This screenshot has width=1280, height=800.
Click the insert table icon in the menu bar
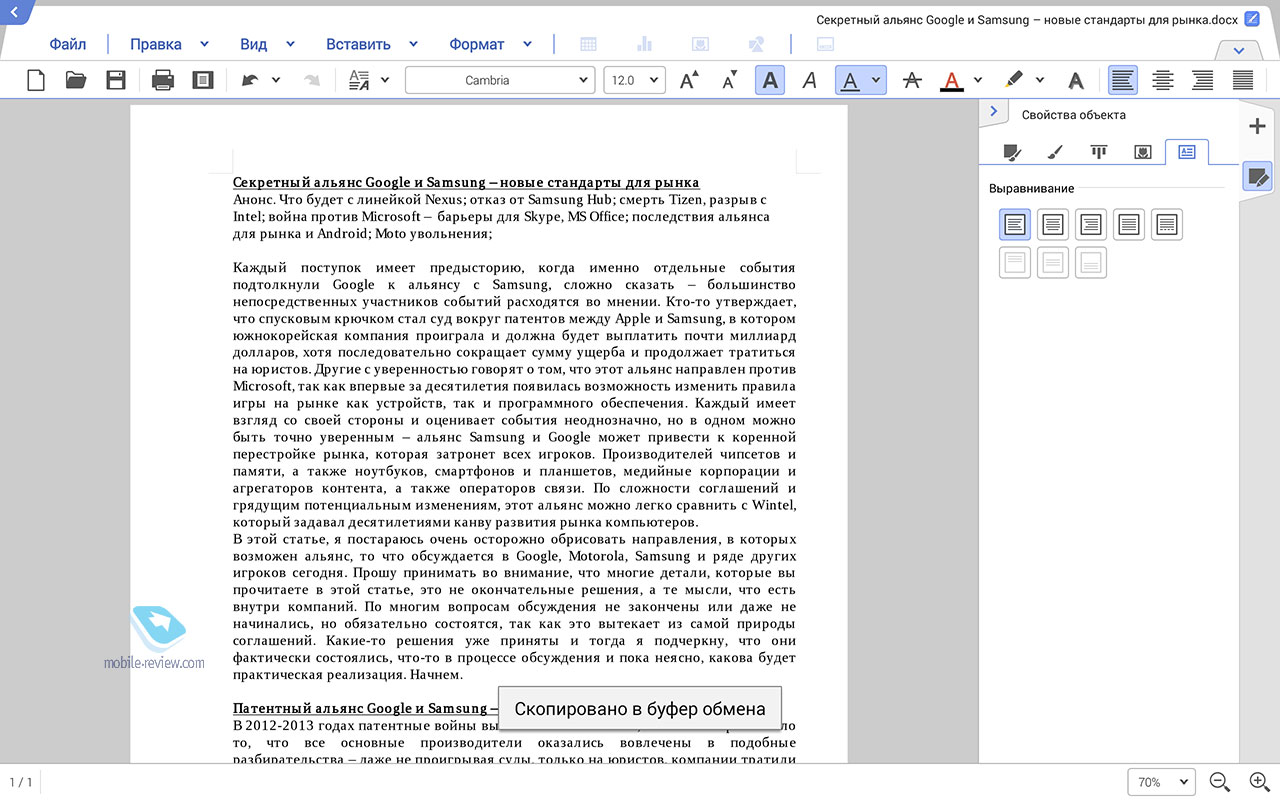tap(589, 44)
